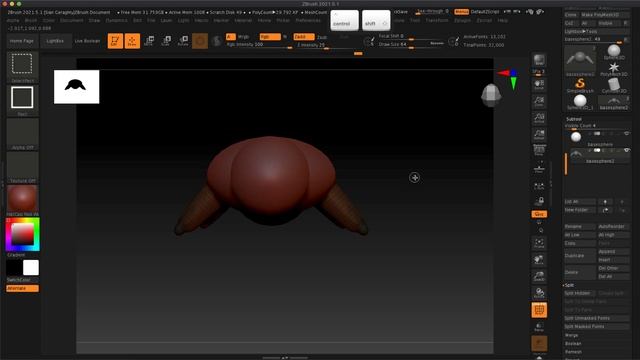The image size is (640, 360).
Task: Click the BPR render button
Action: point(539,60)
